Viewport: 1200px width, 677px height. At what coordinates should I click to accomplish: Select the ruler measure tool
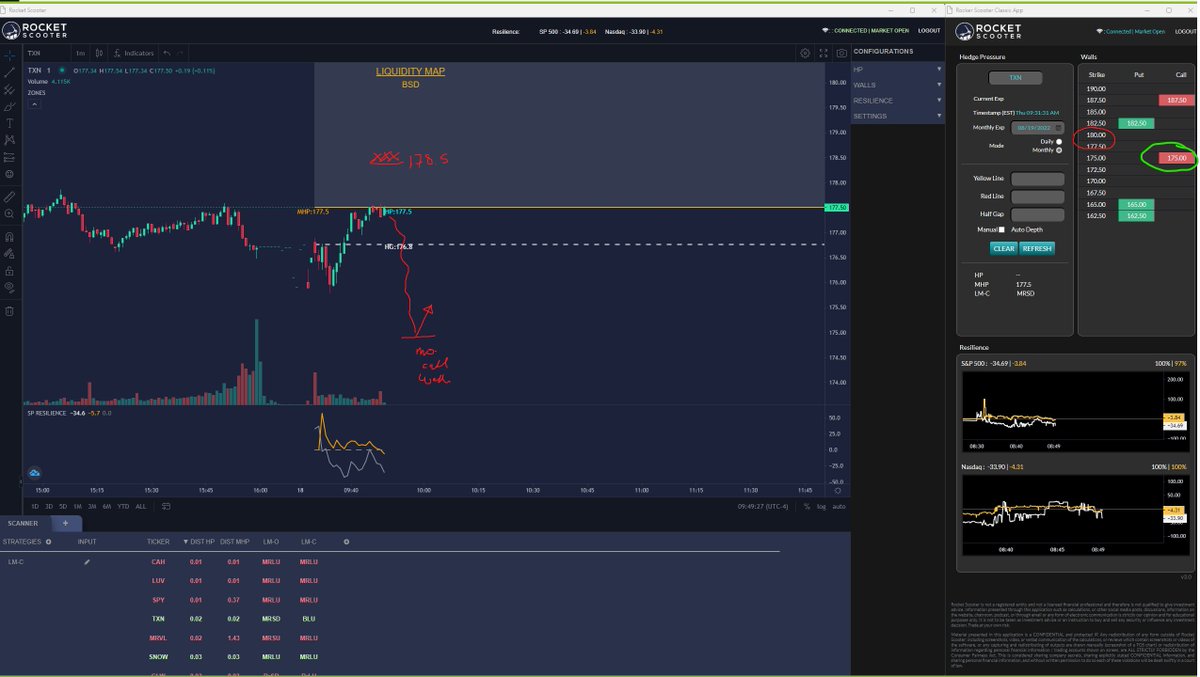pyautogui.click(x=9, y=197)
